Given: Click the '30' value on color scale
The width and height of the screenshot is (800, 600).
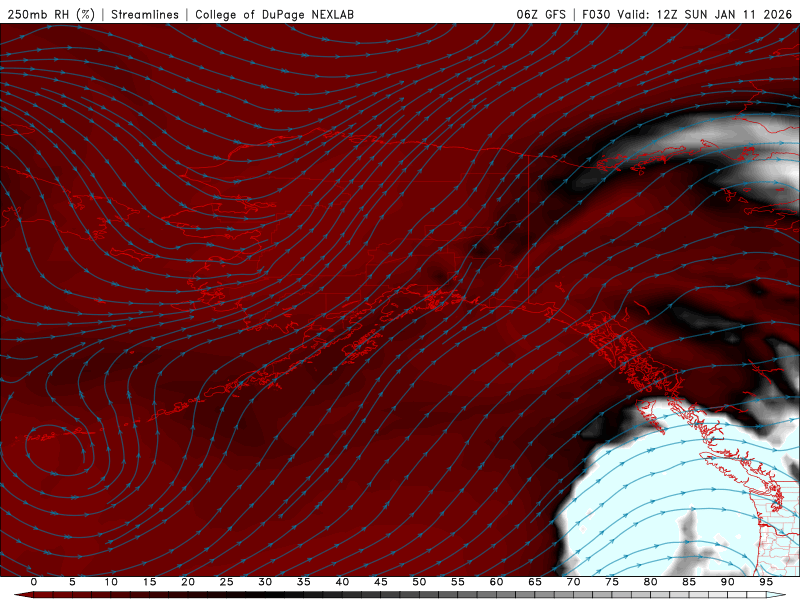Looking at the screenshot, I should coord(265,582).
